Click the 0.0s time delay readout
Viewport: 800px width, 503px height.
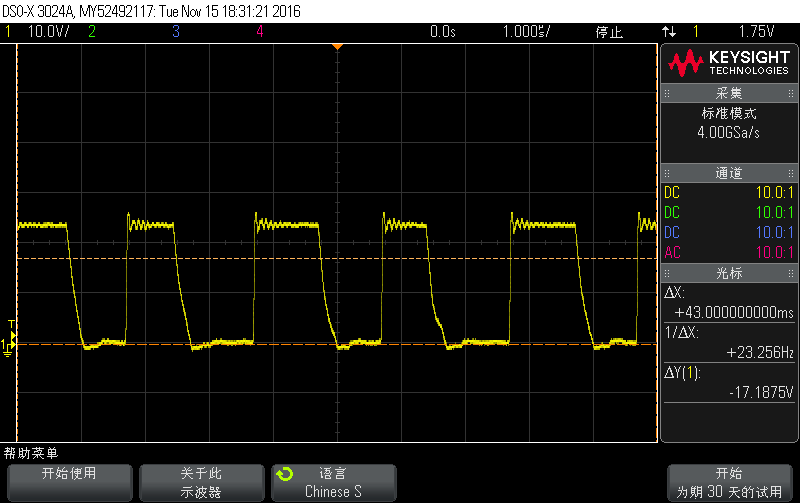[x=442, y=32]
